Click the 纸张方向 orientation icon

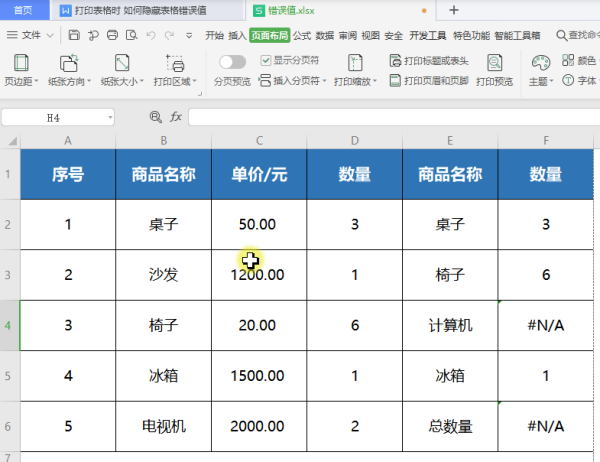pos(69,63)
